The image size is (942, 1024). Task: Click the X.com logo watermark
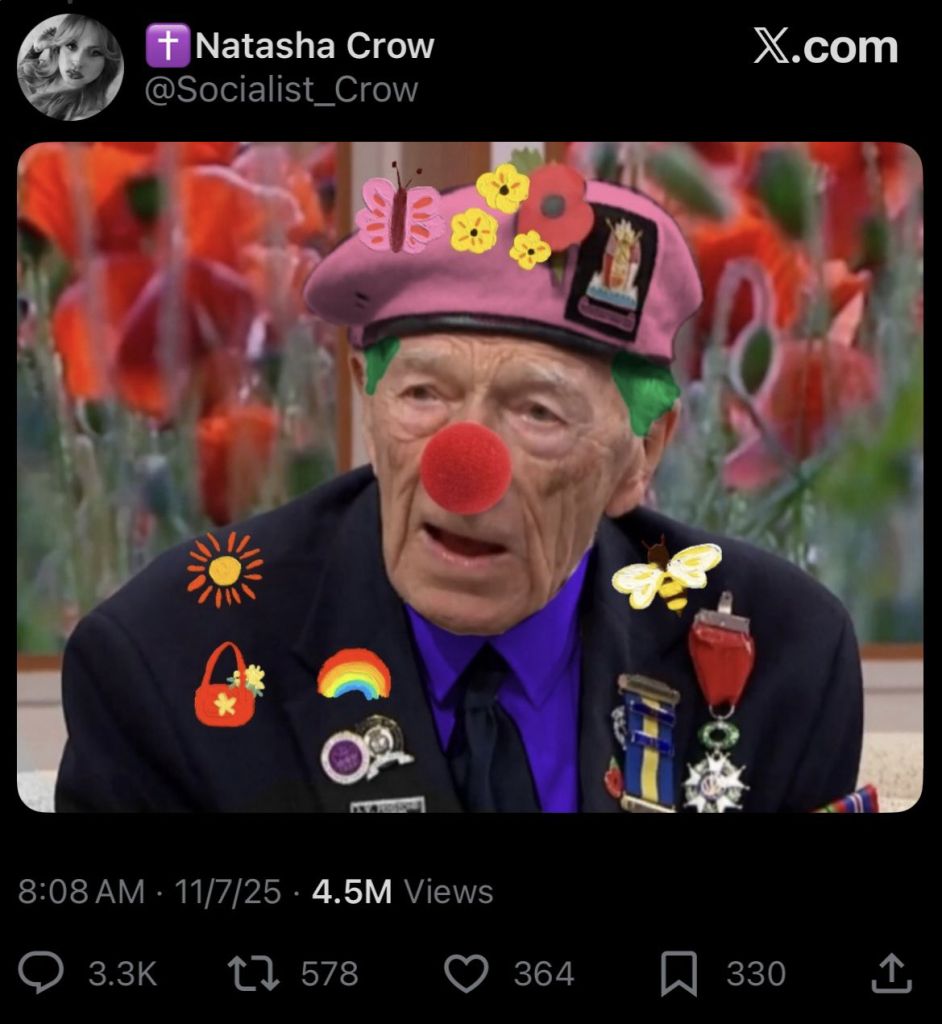pyautogui.click(x=826, y=47)
